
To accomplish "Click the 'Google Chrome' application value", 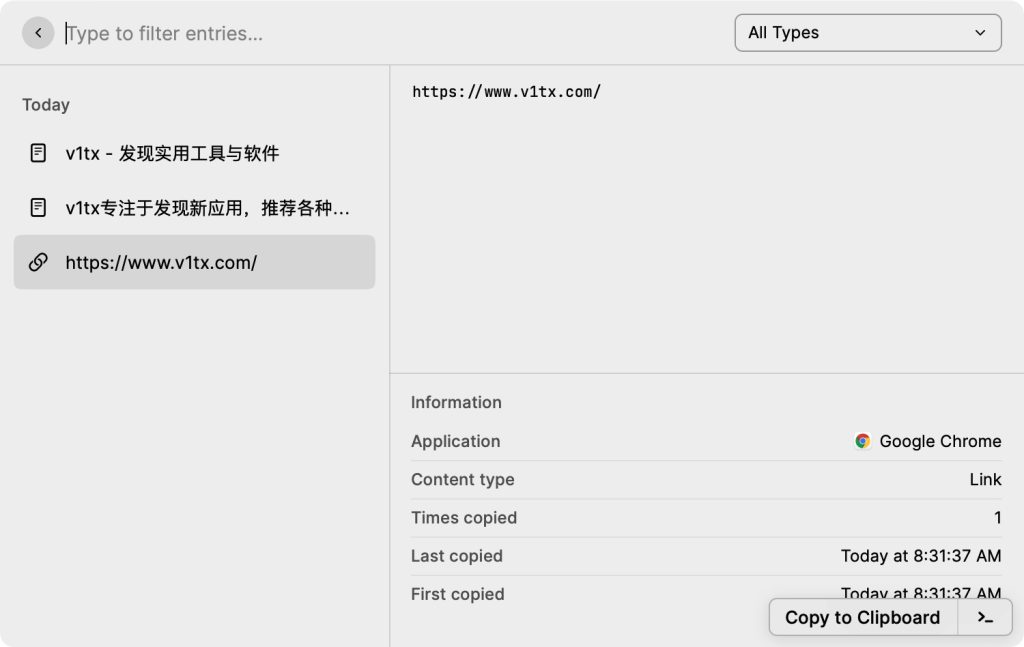I will [x=940, y=441].
